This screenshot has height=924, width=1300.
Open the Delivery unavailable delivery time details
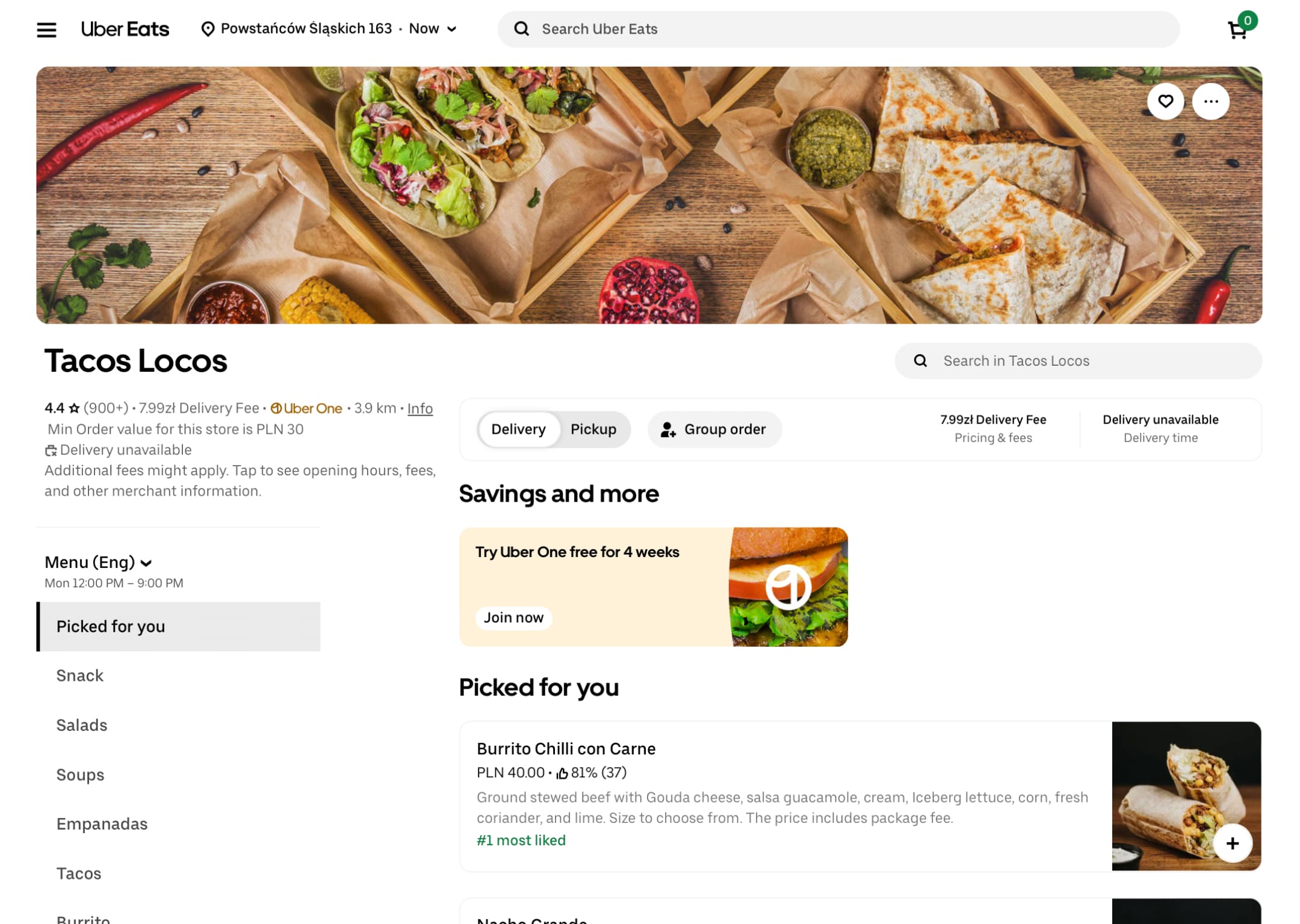click(x=1160, y=428)
